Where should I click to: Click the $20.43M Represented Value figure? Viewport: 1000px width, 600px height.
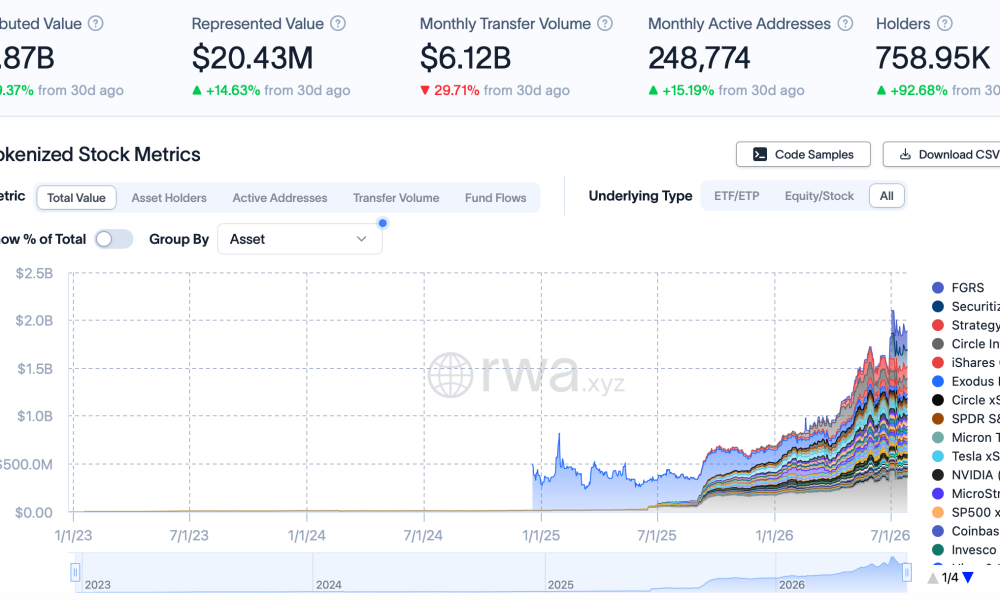[x=253, y=58]
